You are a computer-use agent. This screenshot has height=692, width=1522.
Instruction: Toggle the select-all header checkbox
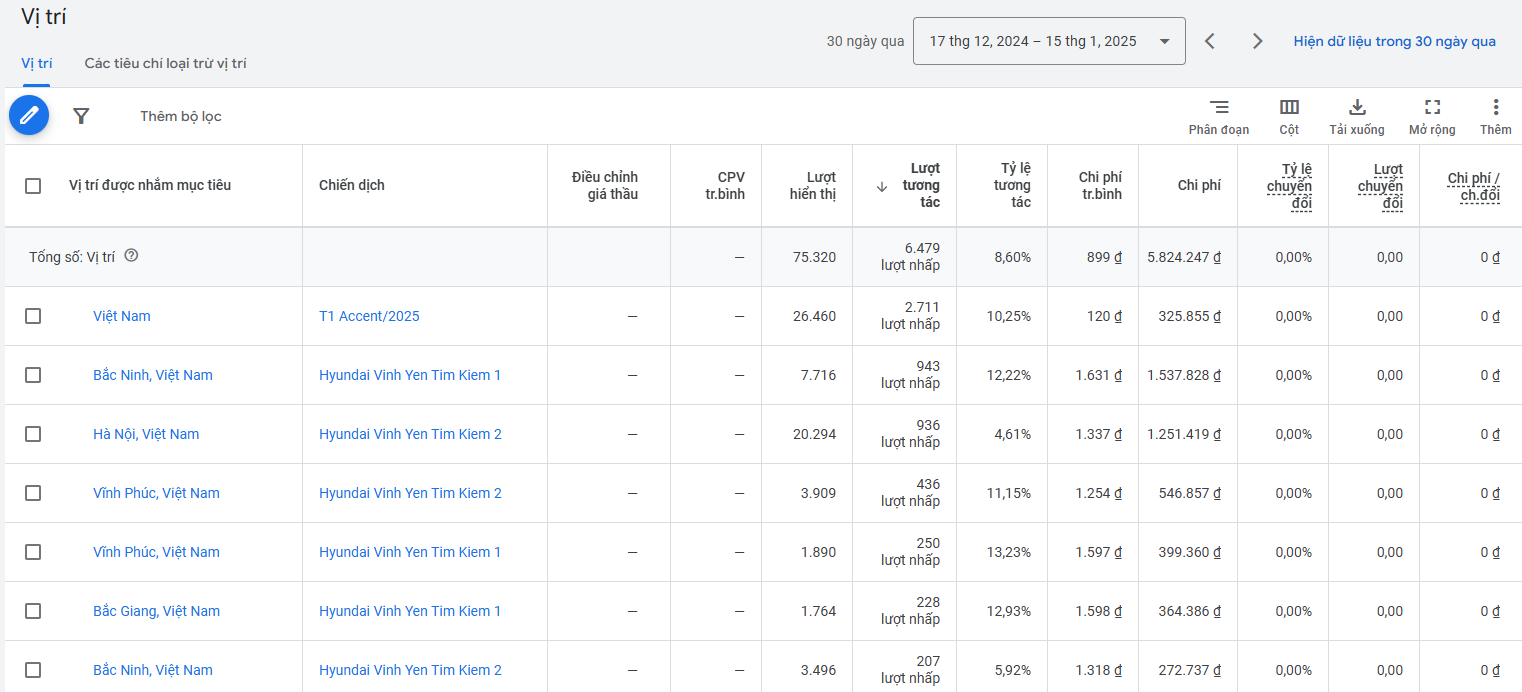[x=33, y=186]
